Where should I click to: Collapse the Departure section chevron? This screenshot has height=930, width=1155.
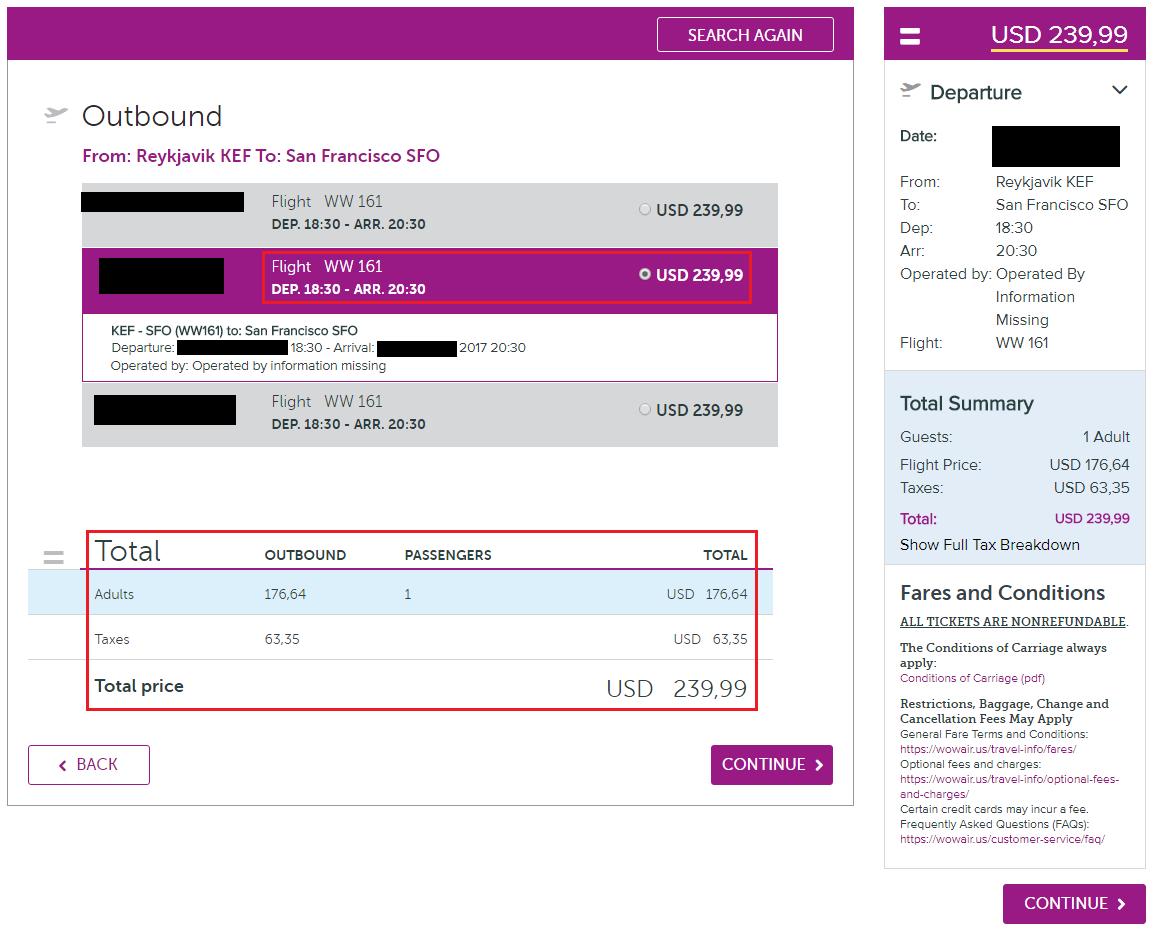(x=1120, y=91)
